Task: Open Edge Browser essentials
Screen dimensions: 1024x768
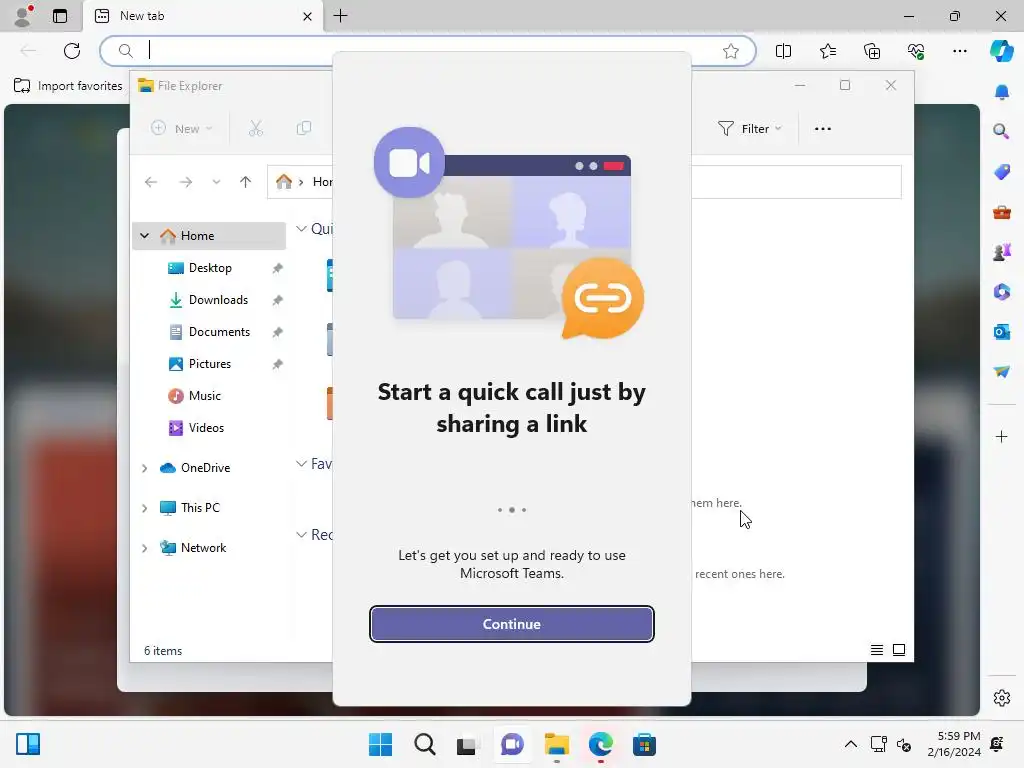Action: (x=916, y=51)
